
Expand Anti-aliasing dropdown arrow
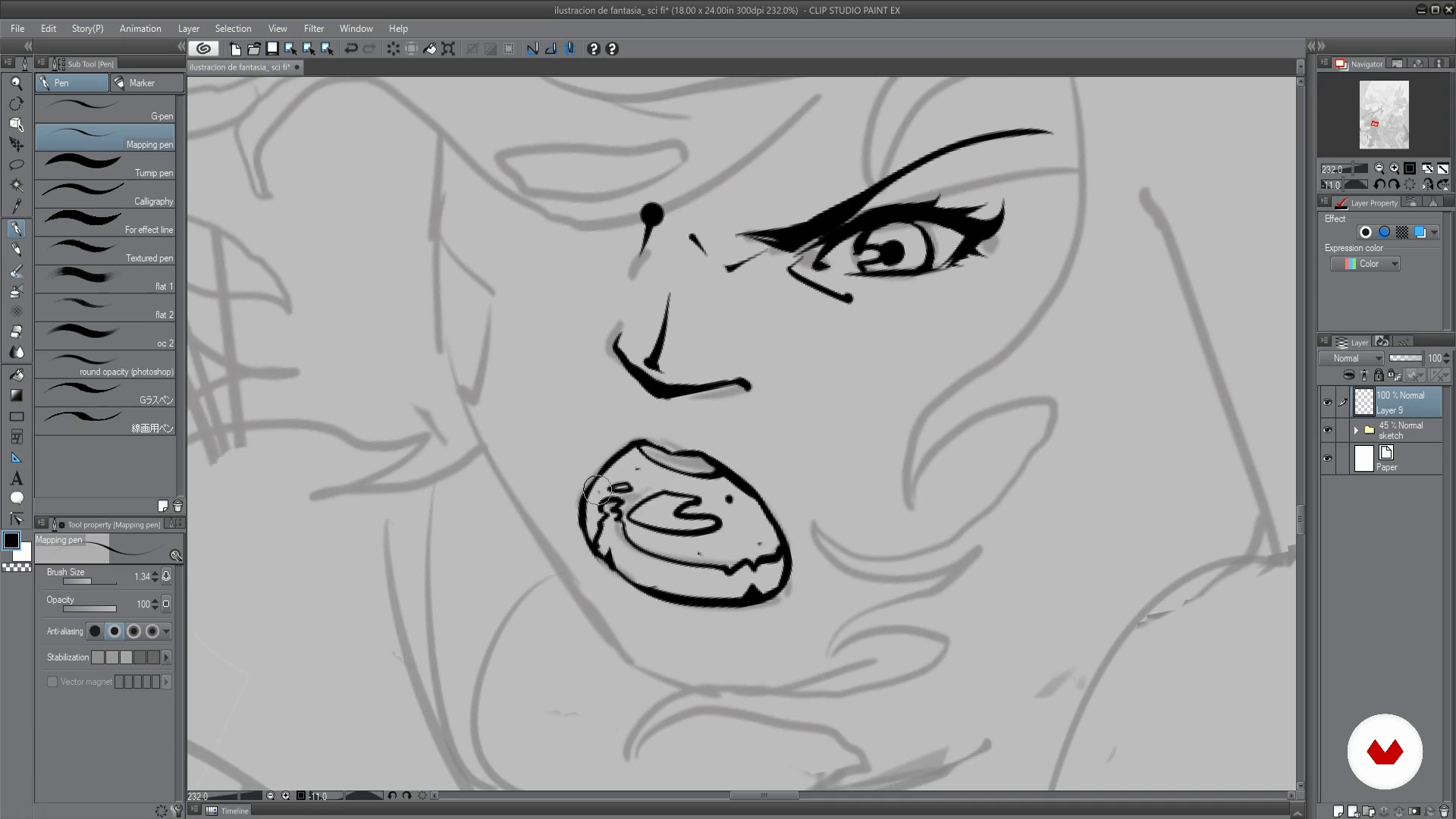(167, 631)
